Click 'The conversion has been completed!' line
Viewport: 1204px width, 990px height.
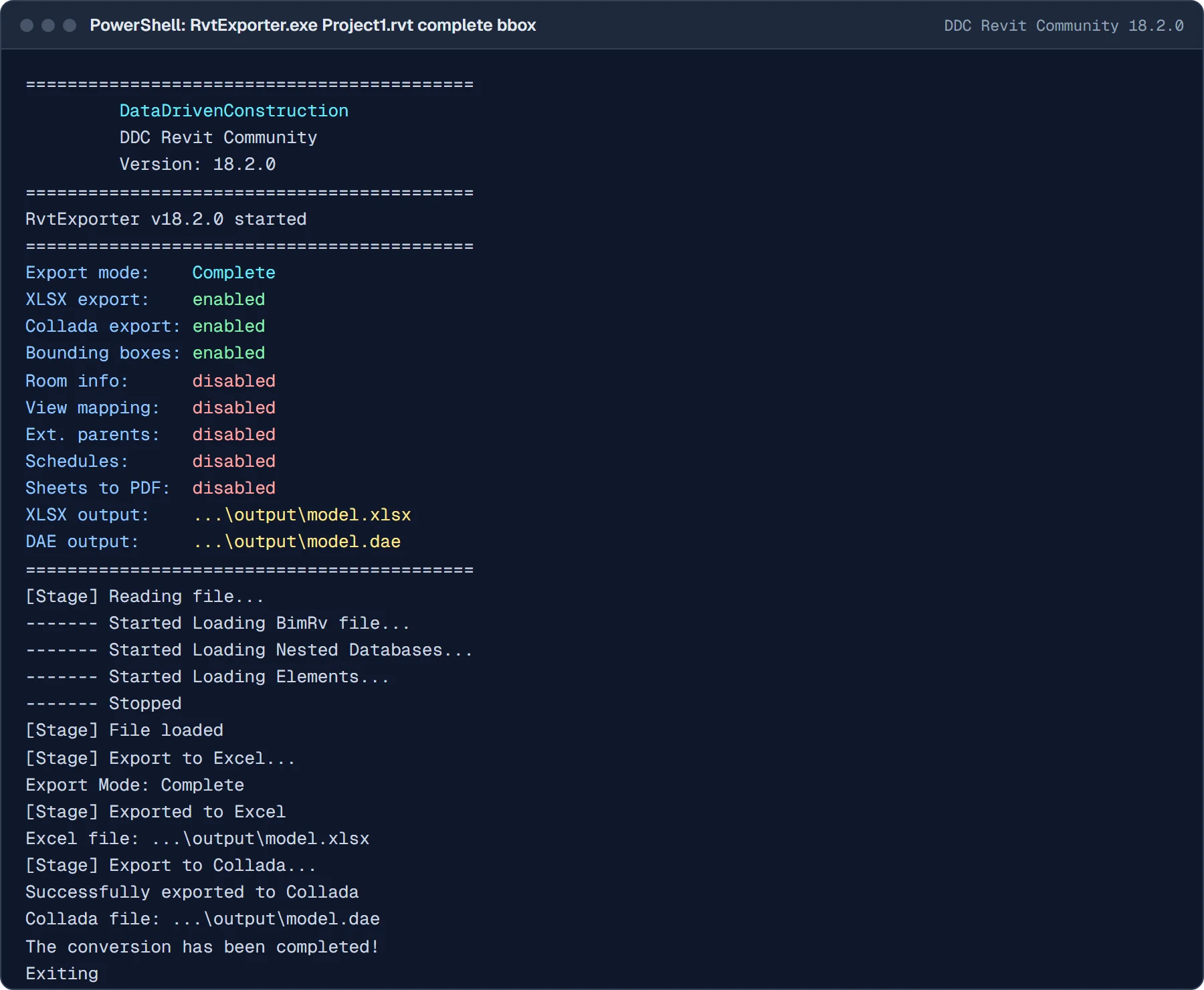[x=202, y=947]
